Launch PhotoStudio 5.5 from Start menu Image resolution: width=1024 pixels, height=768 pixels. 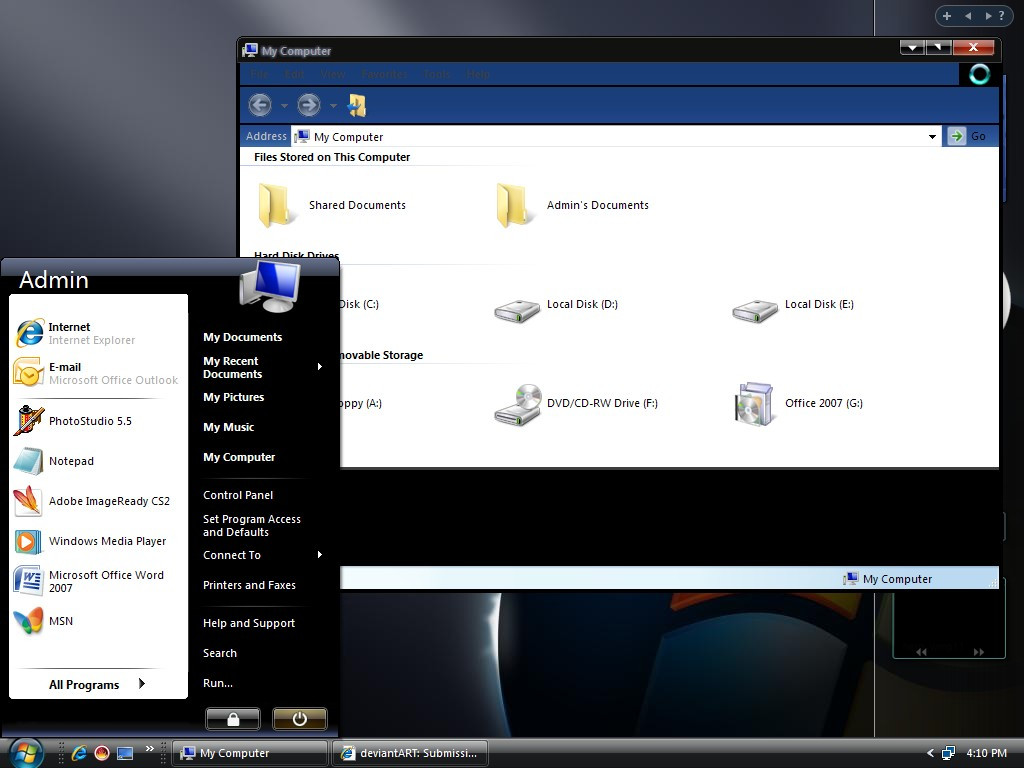pyautogui.click(x=90, y=421)
